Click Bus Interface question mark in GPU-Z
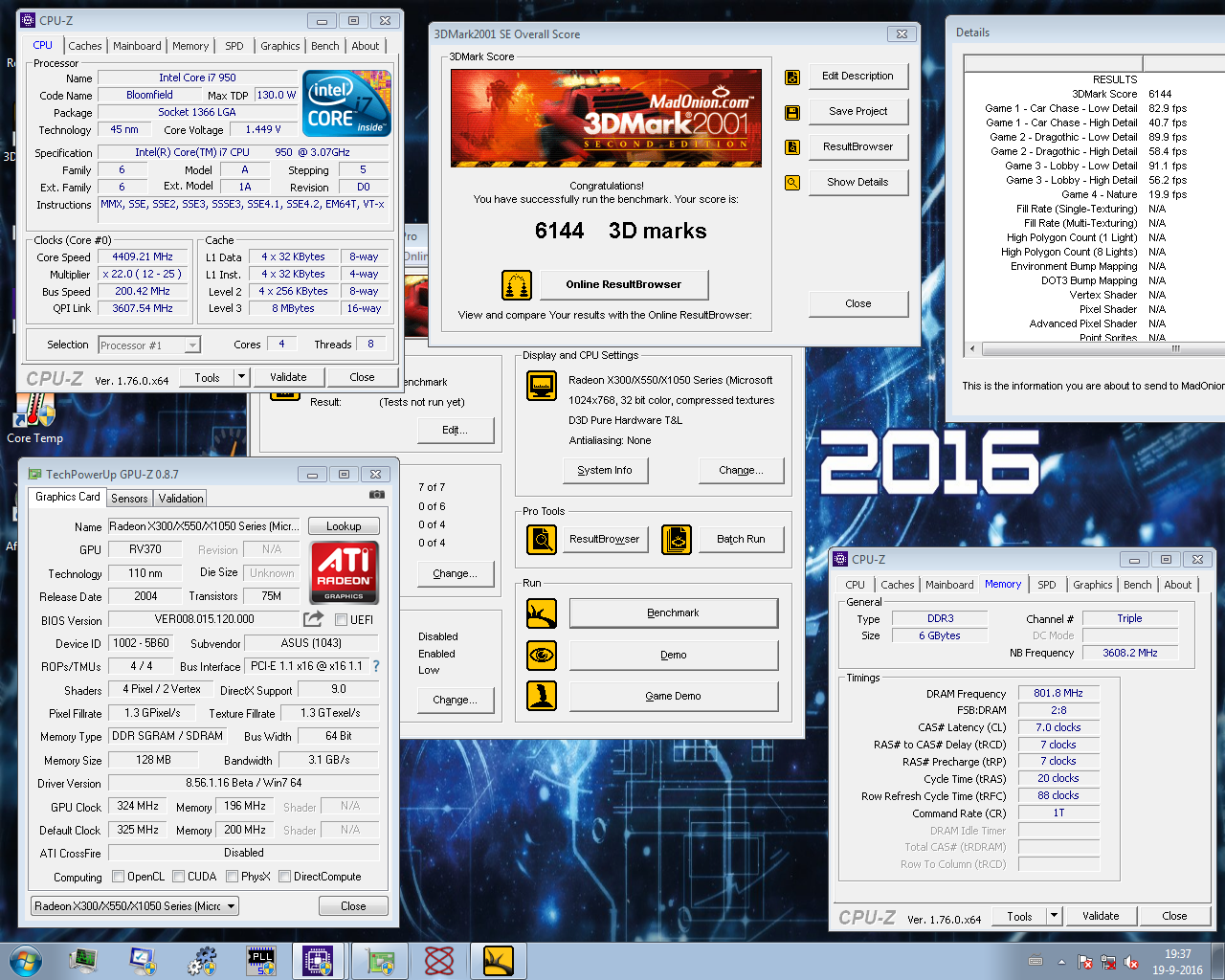 tap(376, 666)
